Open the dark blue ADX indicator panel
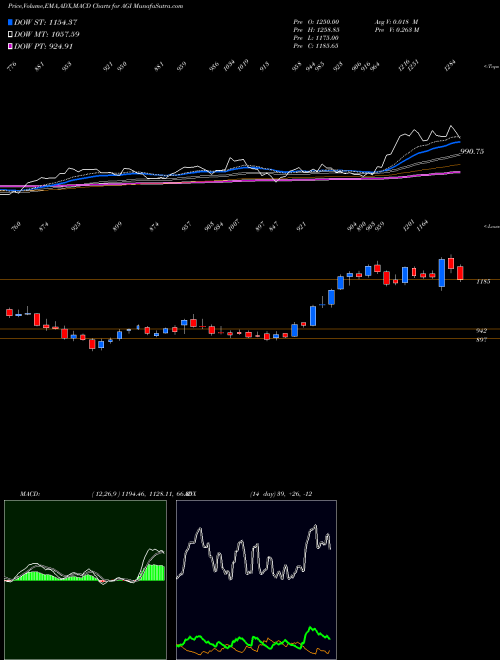The image size is (500, 660). [x=256, y=580]
